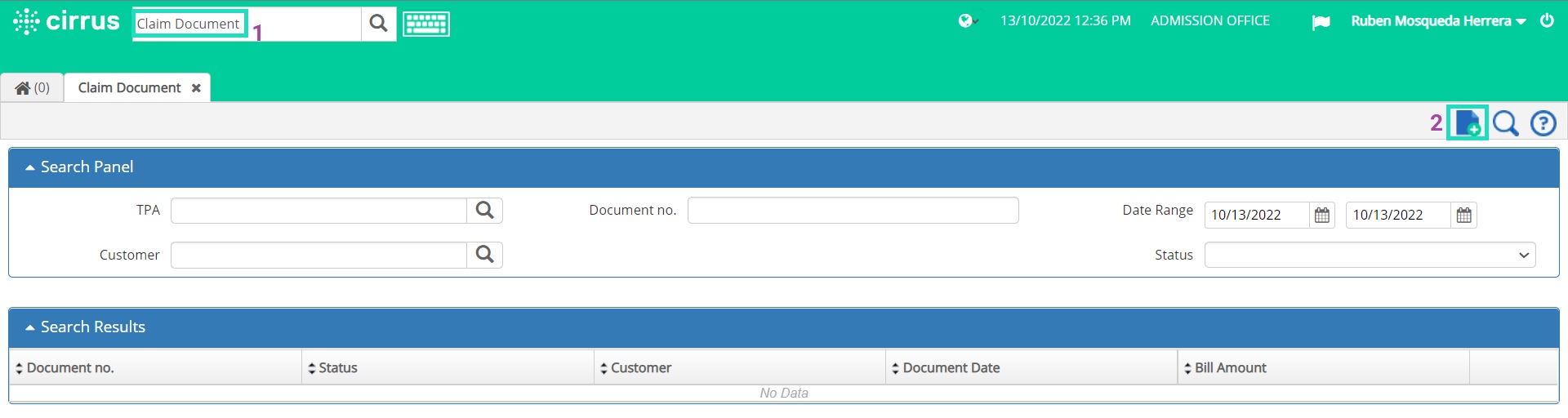Click the toolbar search magnifier icon
The width and height of the screenshot is (1568, 418).
1505,123
